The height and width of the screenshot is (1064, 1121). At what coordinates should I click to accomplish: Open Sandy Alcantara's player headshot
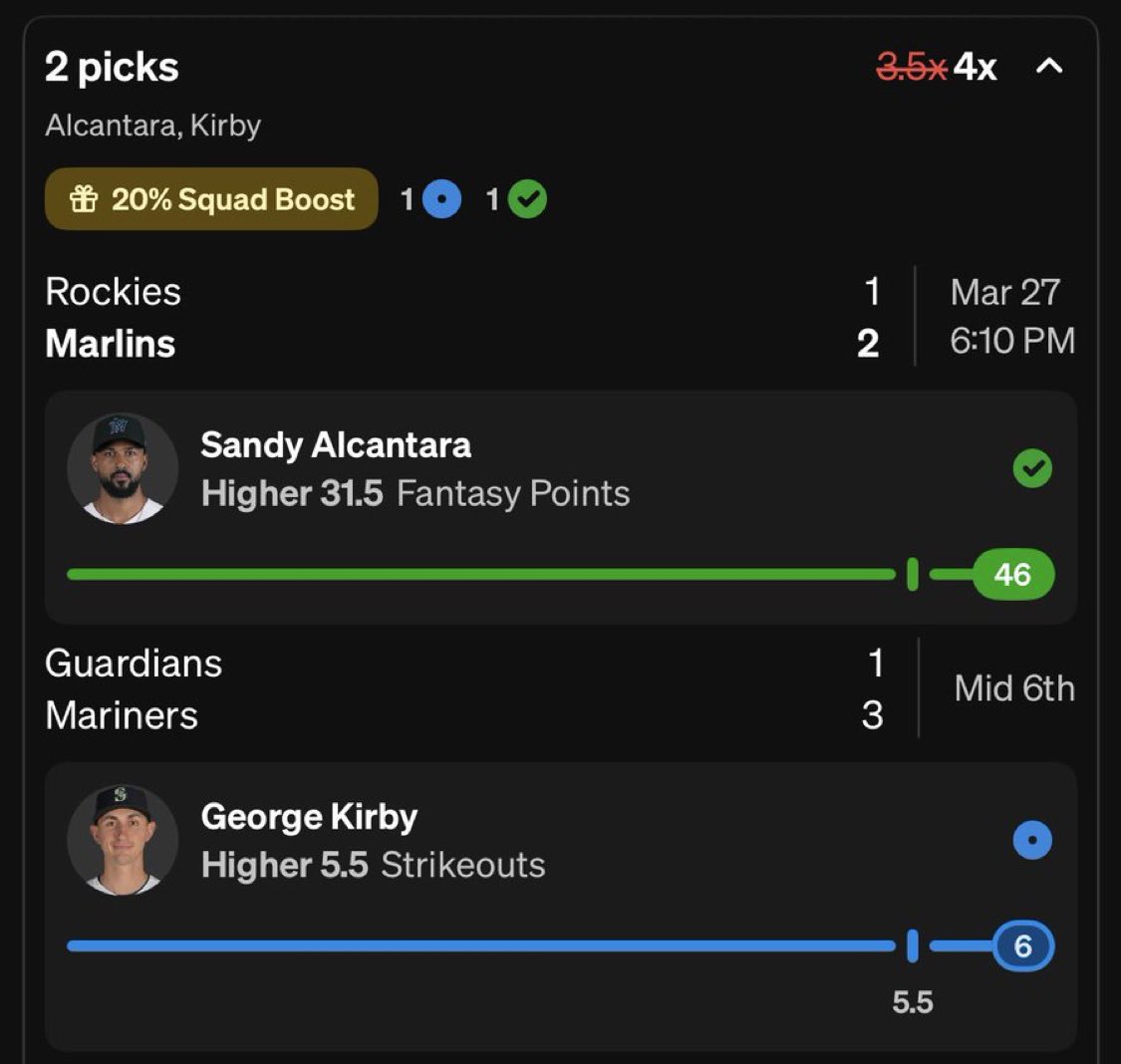[x=122, y=468]
